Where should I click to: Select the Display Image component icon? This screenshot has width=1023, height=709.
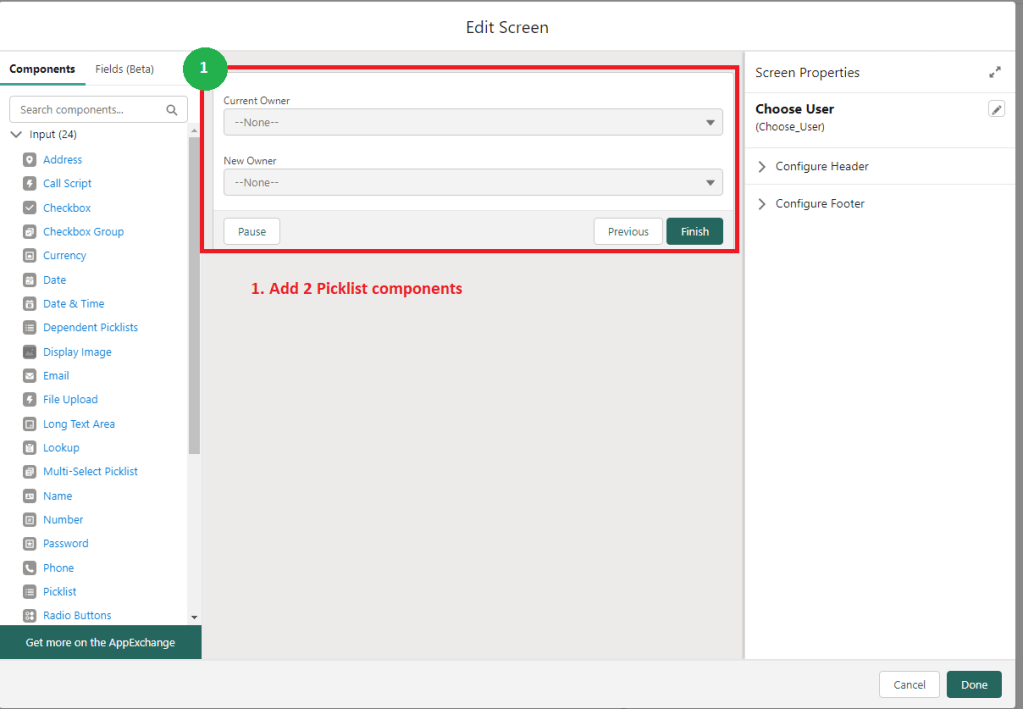tap(29, 352)
